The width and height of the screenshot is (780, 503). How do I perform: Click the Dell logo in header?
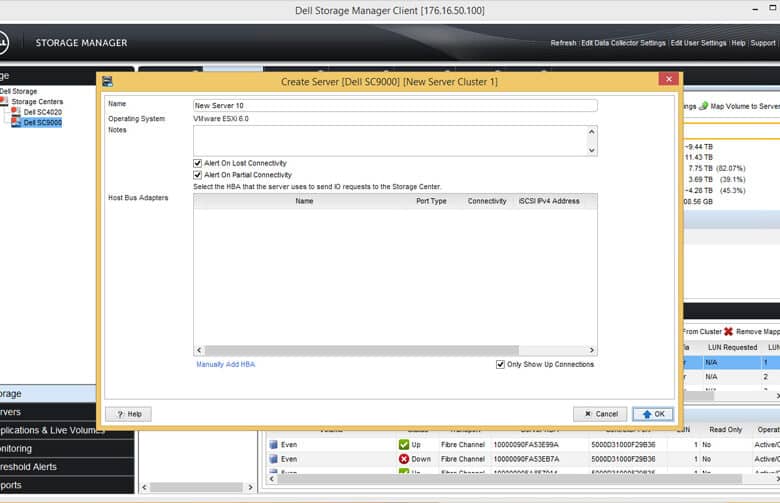pyautogui.click(x=3, y=43)
